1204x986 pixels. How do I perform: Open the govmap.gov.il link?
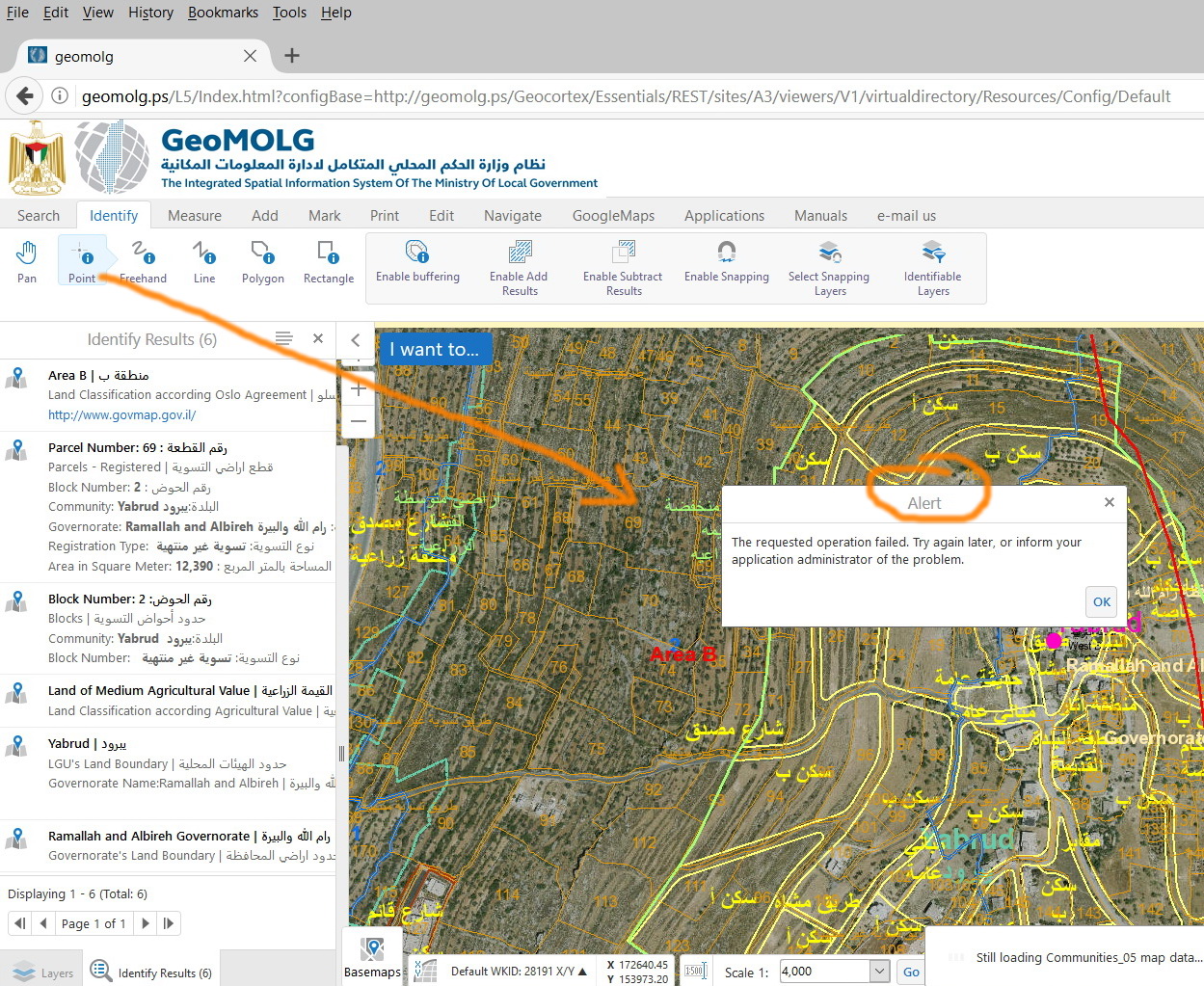point(122,414)
